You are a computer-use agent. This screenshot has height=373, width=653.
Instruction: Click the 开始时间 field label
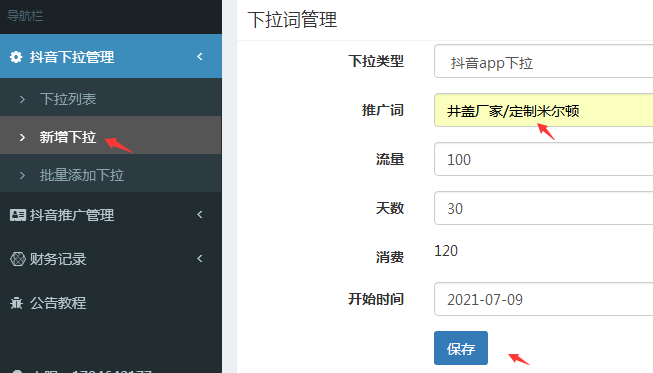click(376, 299)
